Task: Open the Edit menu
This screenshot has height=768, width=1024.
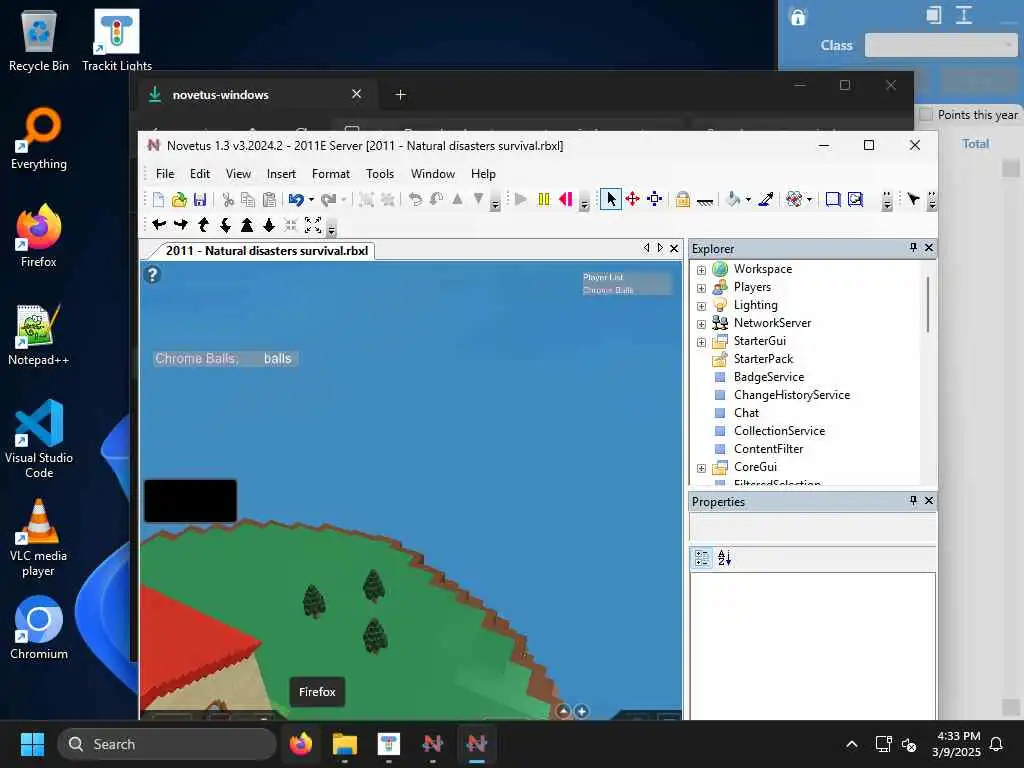Action: (200, 174)
